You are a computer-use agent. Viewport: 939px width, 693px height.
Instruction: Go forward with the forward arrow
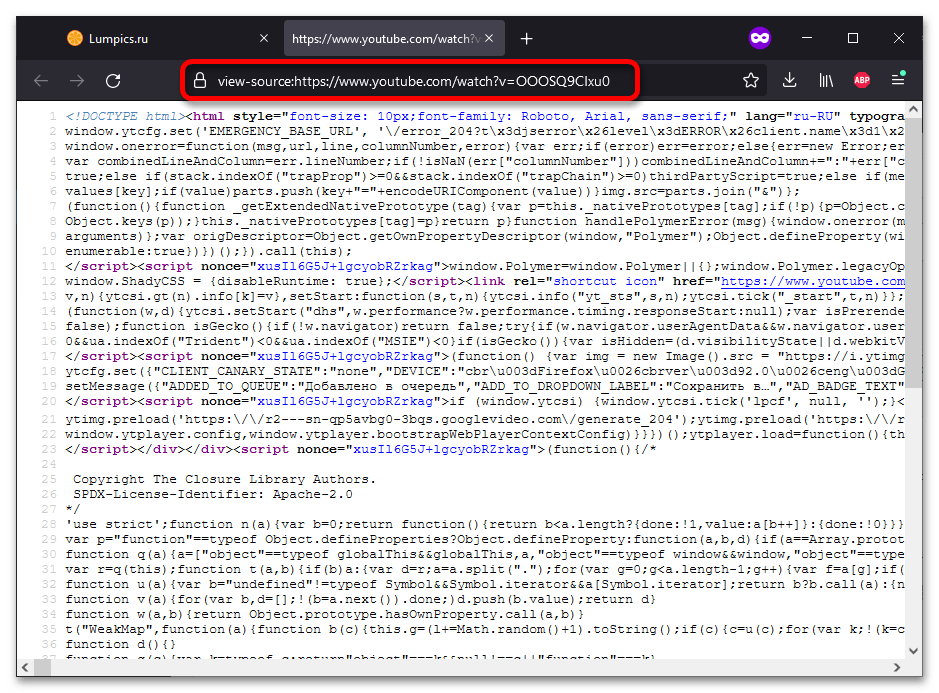[x=77, y=80]
